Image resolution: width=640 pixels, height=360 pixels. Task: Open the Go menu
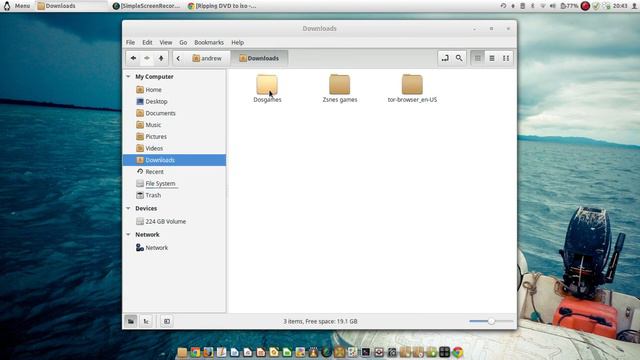[x=183, y=42]
